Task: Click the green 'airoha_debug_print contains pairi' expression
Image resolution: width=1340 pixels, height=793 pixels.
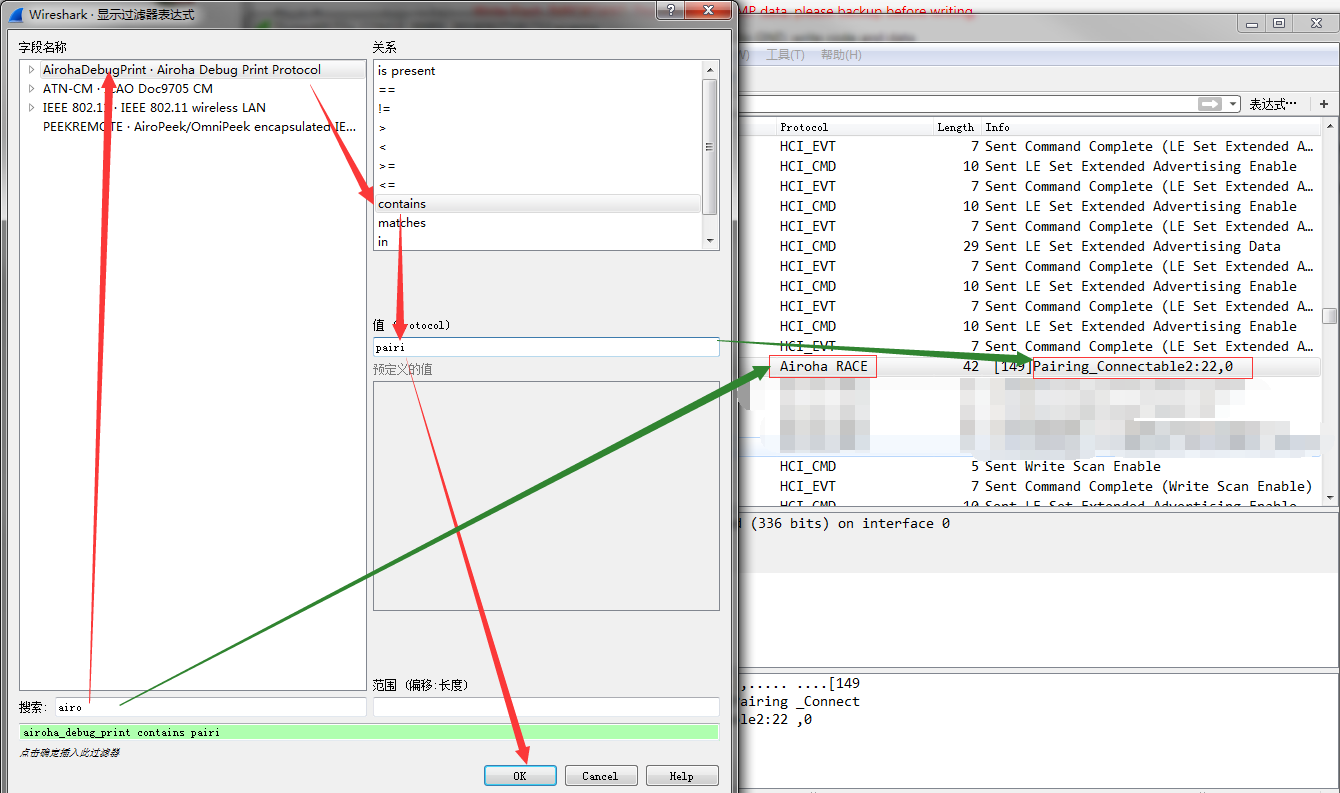Action: pos(369,732)
